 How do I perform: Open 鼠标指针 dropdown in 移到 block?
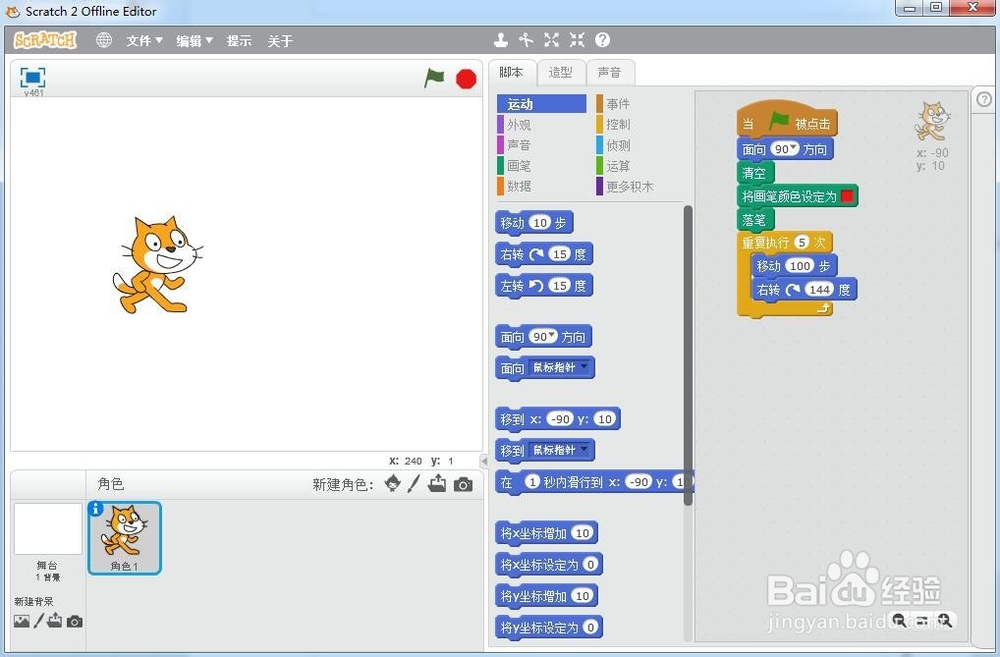[x=584, y=449]
